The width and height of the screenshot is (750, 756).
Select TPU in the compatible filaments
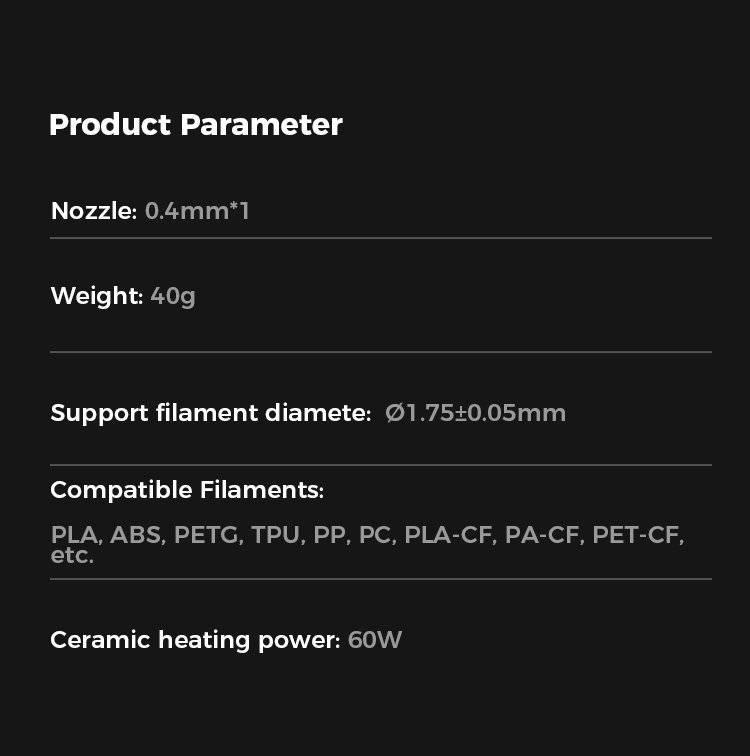(x=277, y=535)
